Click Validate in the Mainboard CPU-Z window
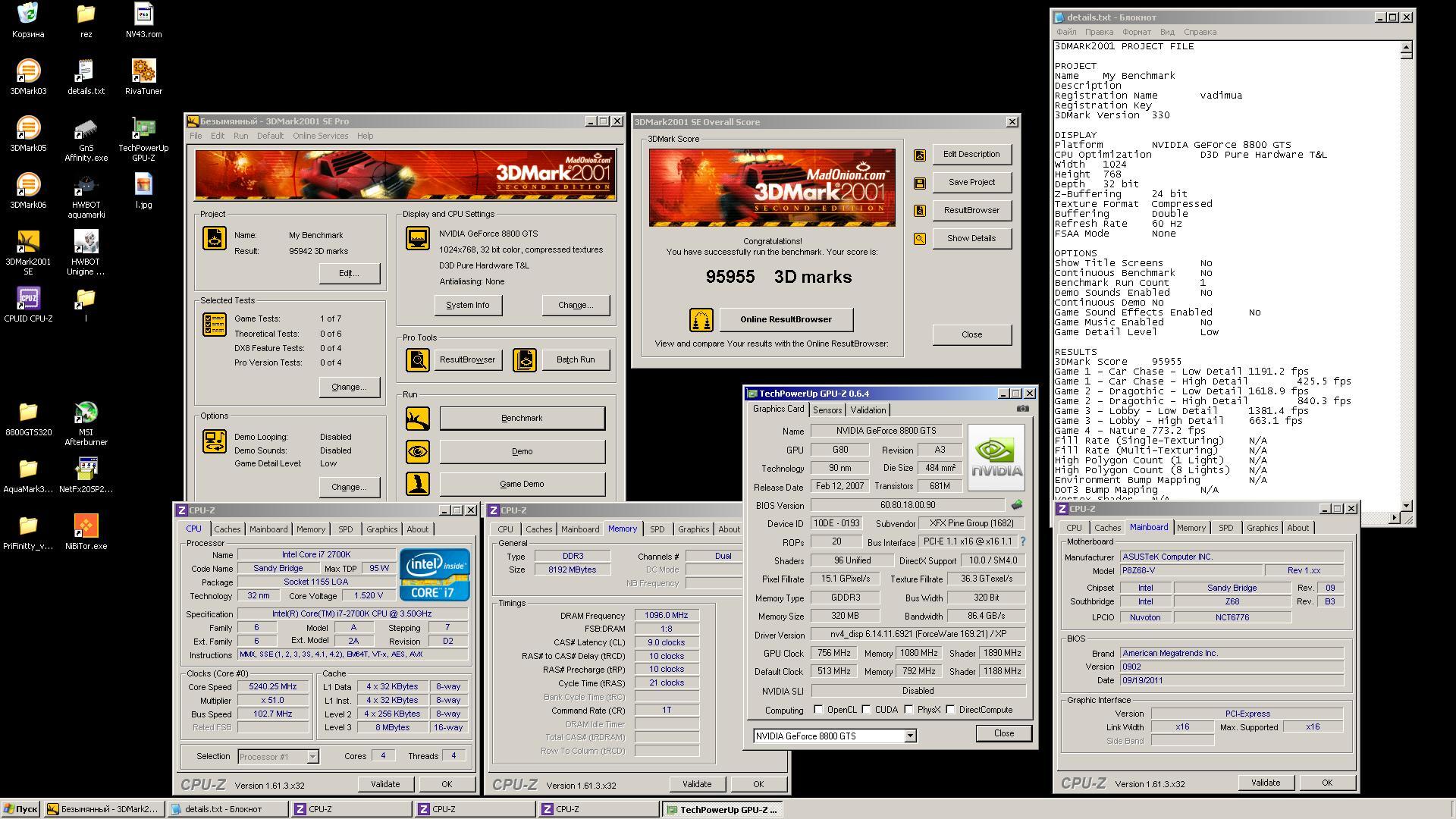Viewport: 1456px width, 819px height. [1265, 783]
